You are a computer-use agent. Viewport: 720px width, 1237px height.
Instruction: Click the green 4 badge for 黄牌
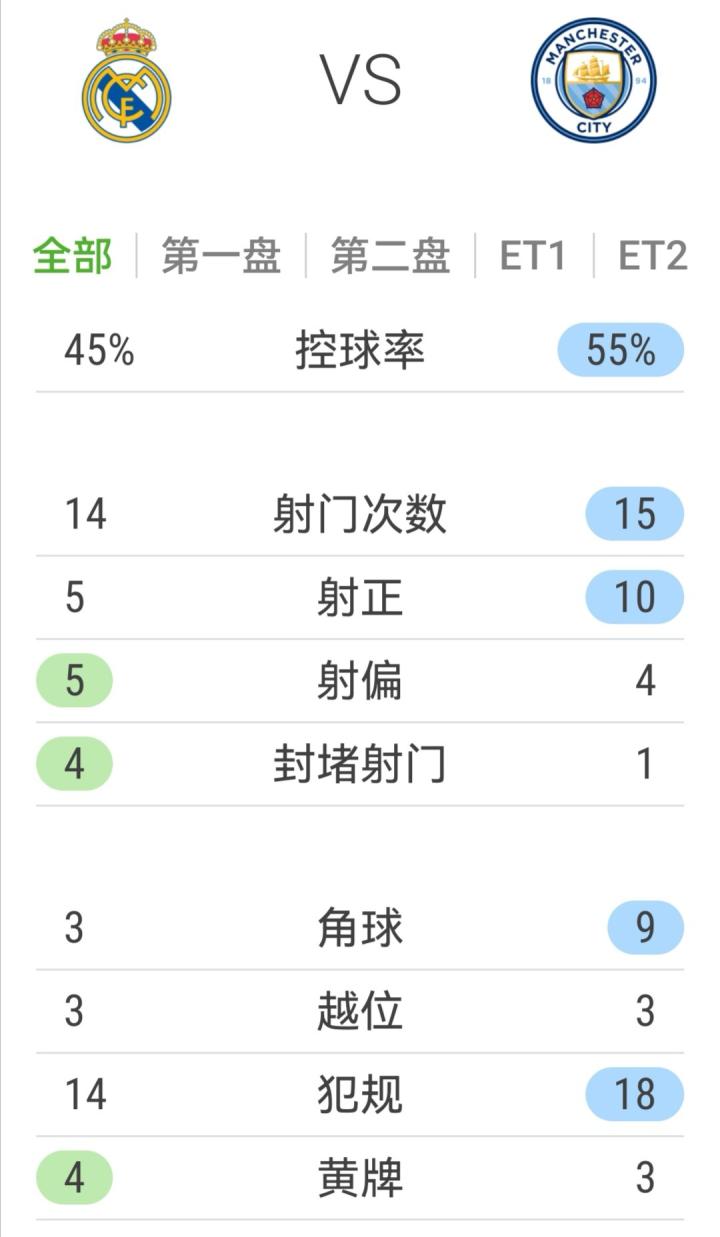coord(75,1177)
